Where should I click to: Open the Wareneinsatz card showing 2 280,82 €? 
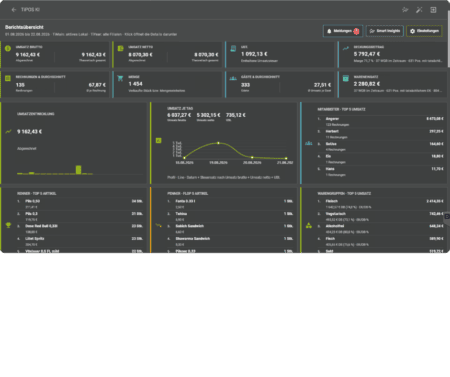(x=392, y=84)
